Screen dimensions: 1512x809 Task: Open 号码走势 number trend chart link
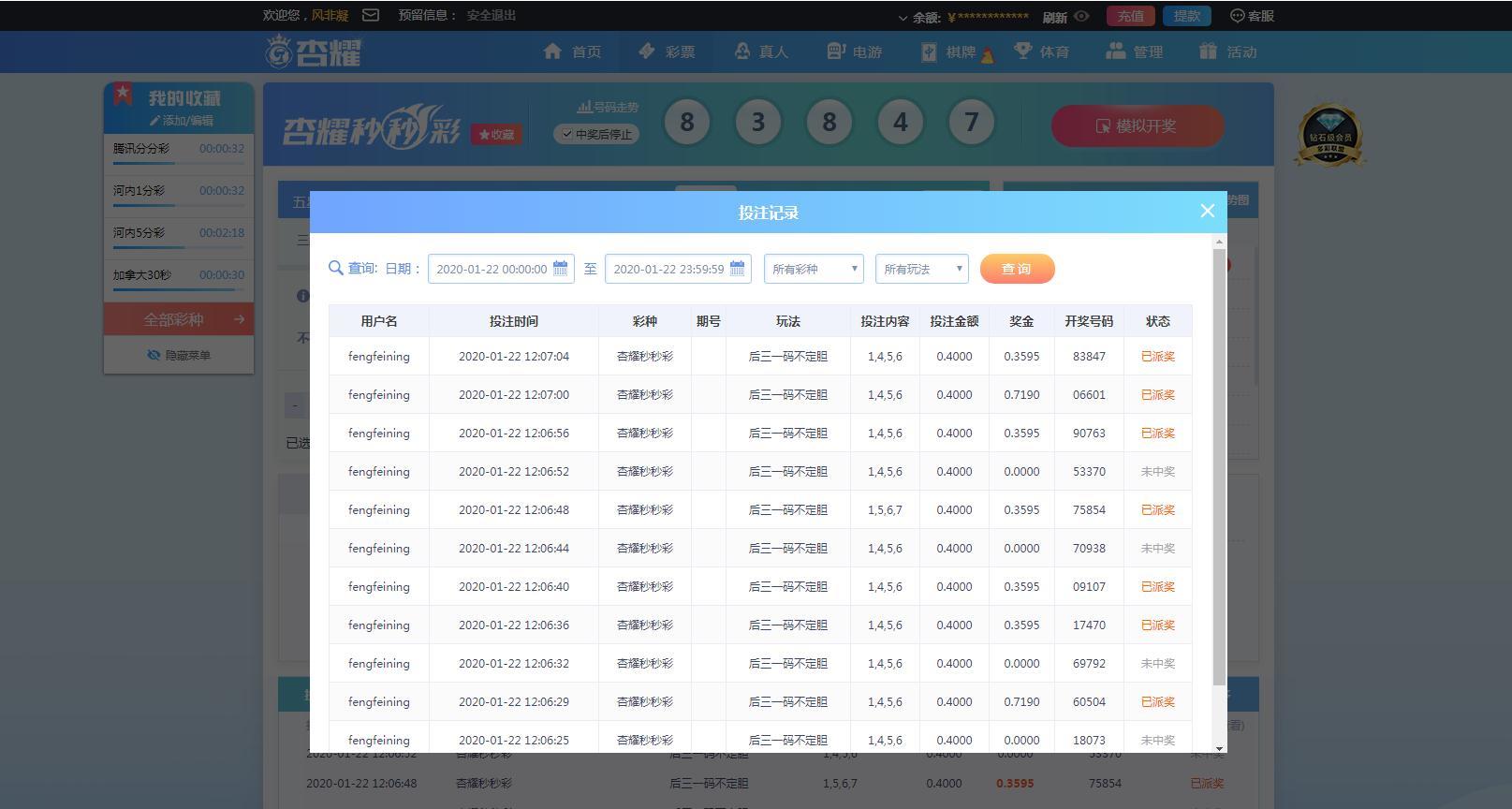[608, 108]
